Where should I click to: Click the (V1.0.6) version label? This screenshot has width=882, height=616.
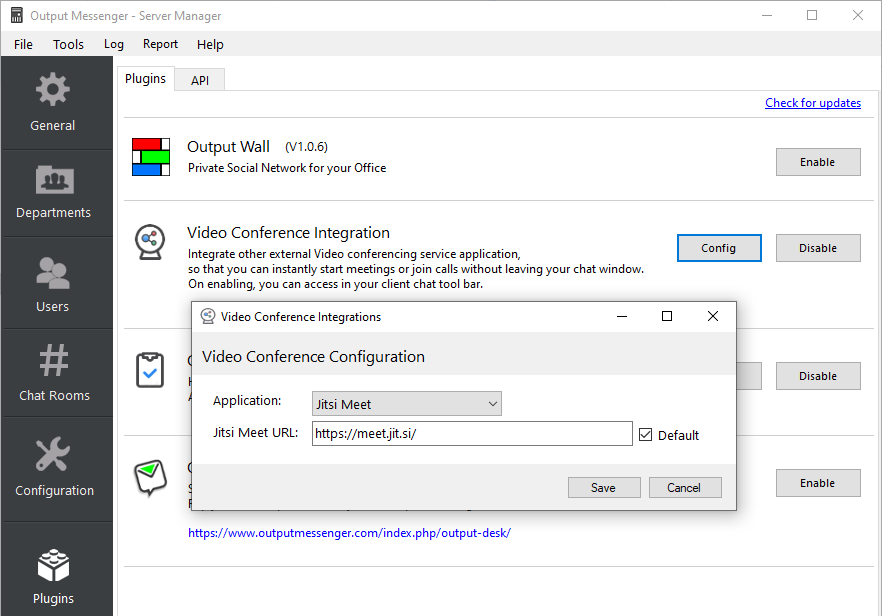pos(307,147)
